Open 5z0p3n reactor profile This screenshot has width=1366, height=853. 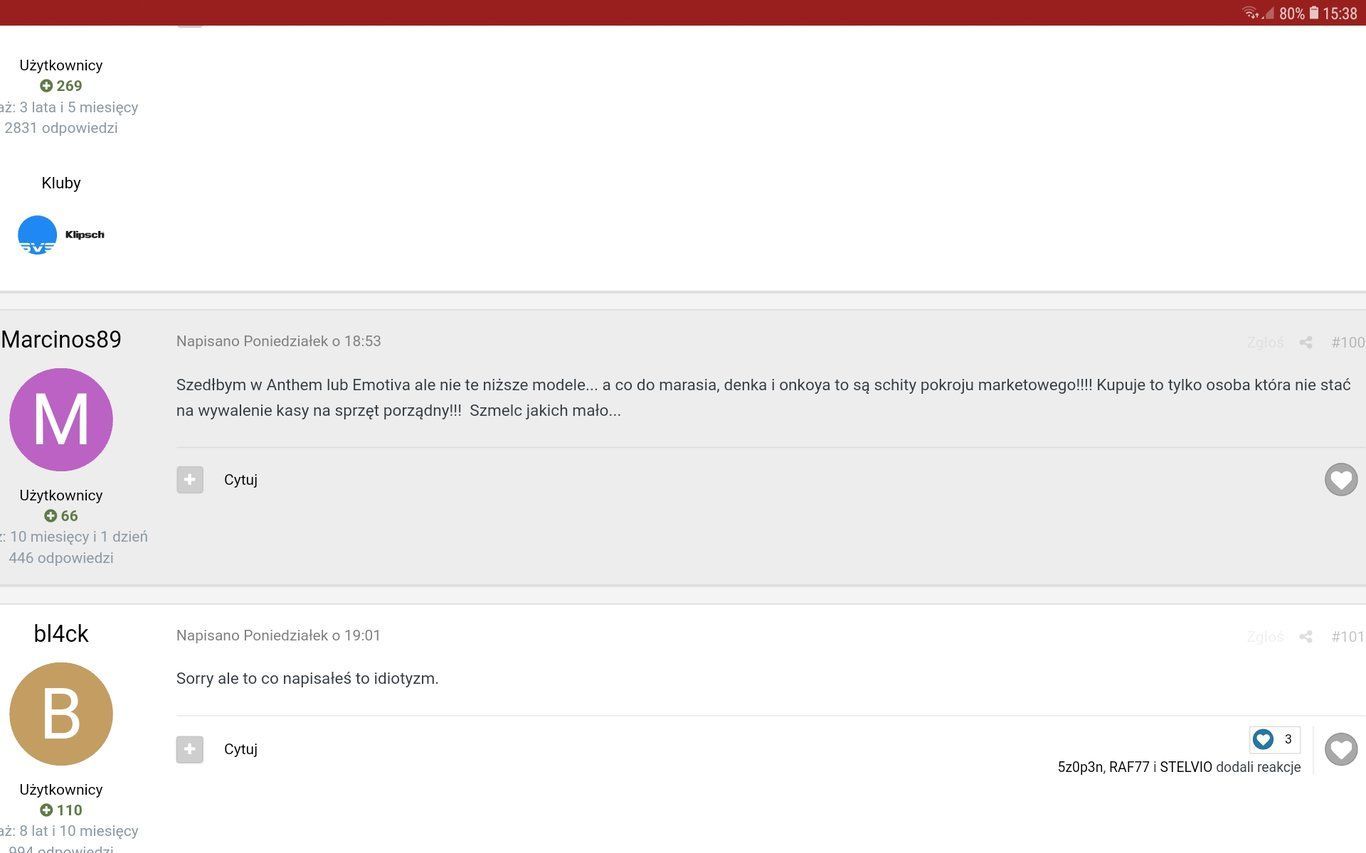click(x=1080, y=767)
